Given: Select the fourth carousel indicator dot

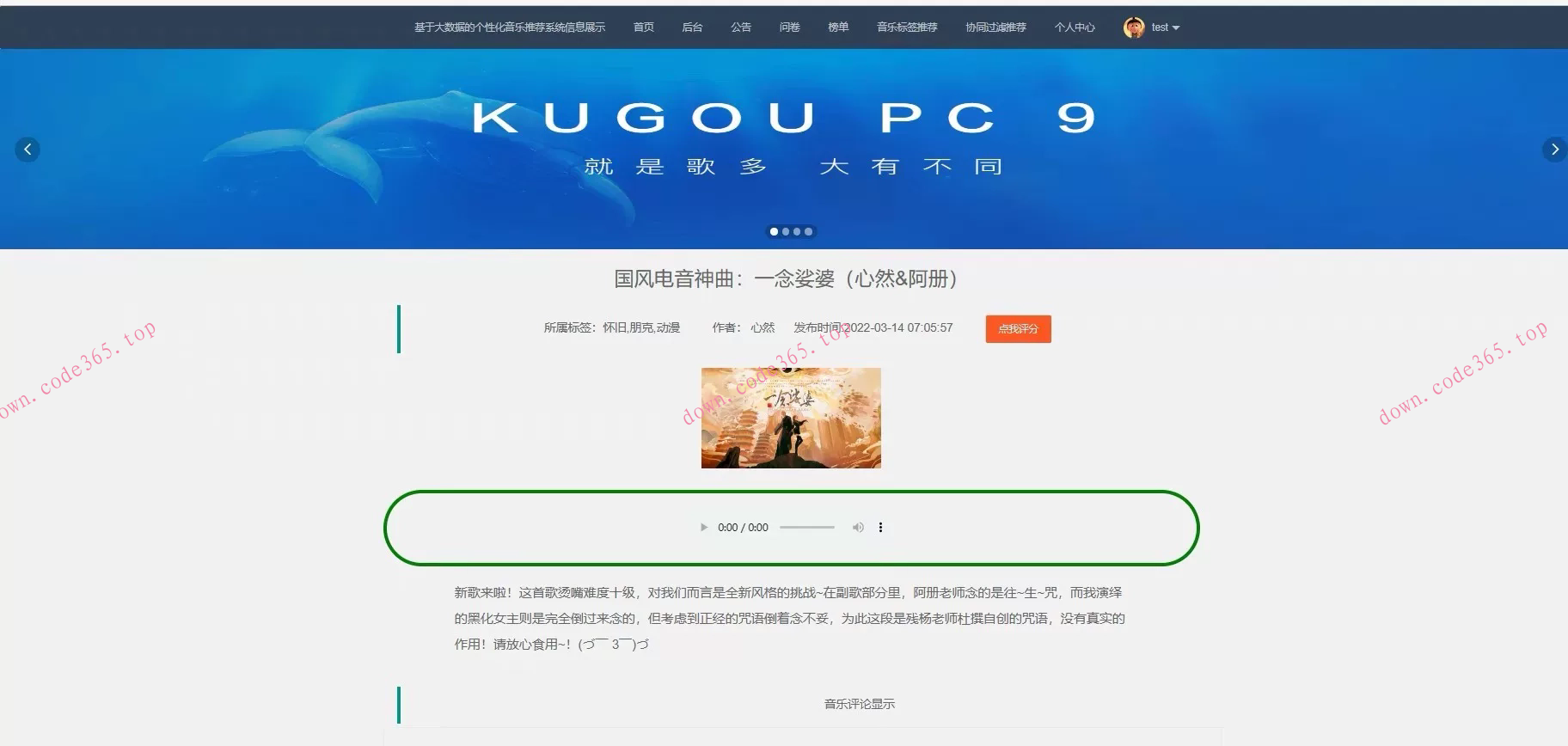Looking at the screenshot, I should pos(808,231).
